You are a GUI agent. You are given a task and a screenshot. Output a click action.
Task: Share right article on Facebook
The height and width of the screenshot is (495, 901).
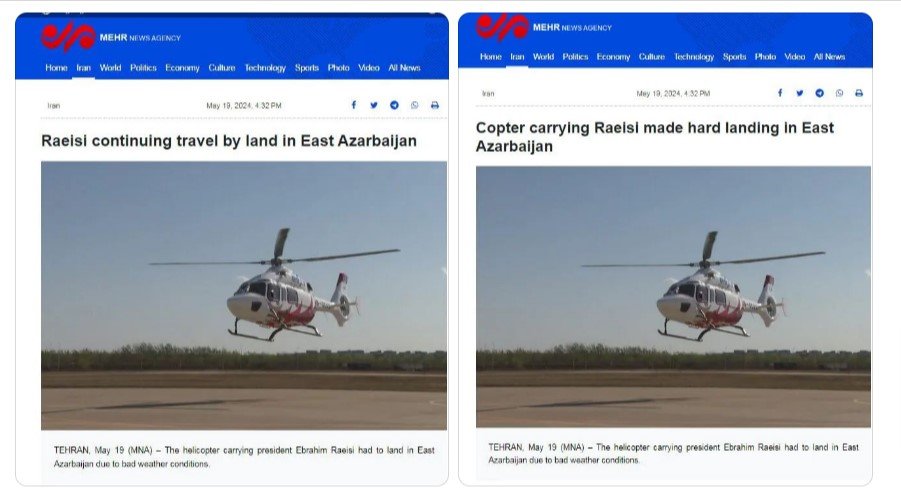780,93
